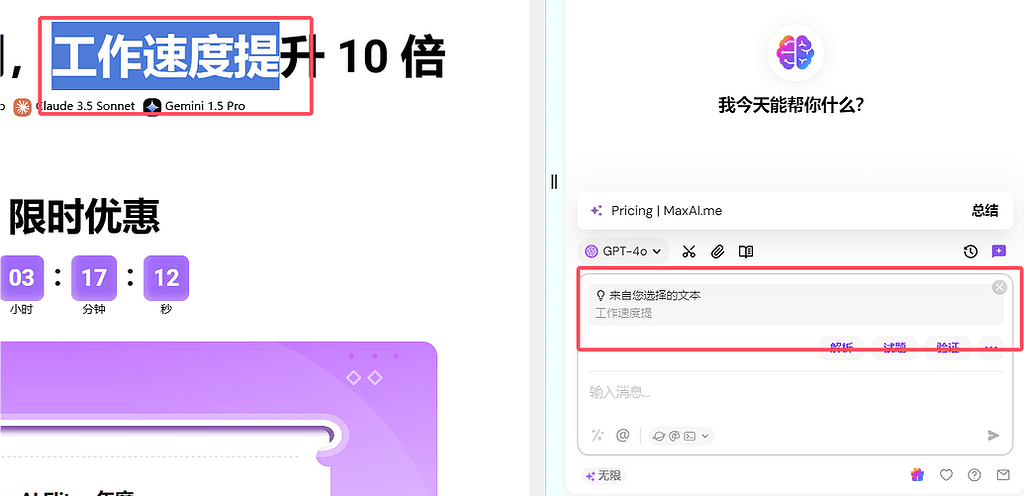The width and height of the screenshot is (1024, 496).
Task: Remove the selected text context
Action: (999, 287)
